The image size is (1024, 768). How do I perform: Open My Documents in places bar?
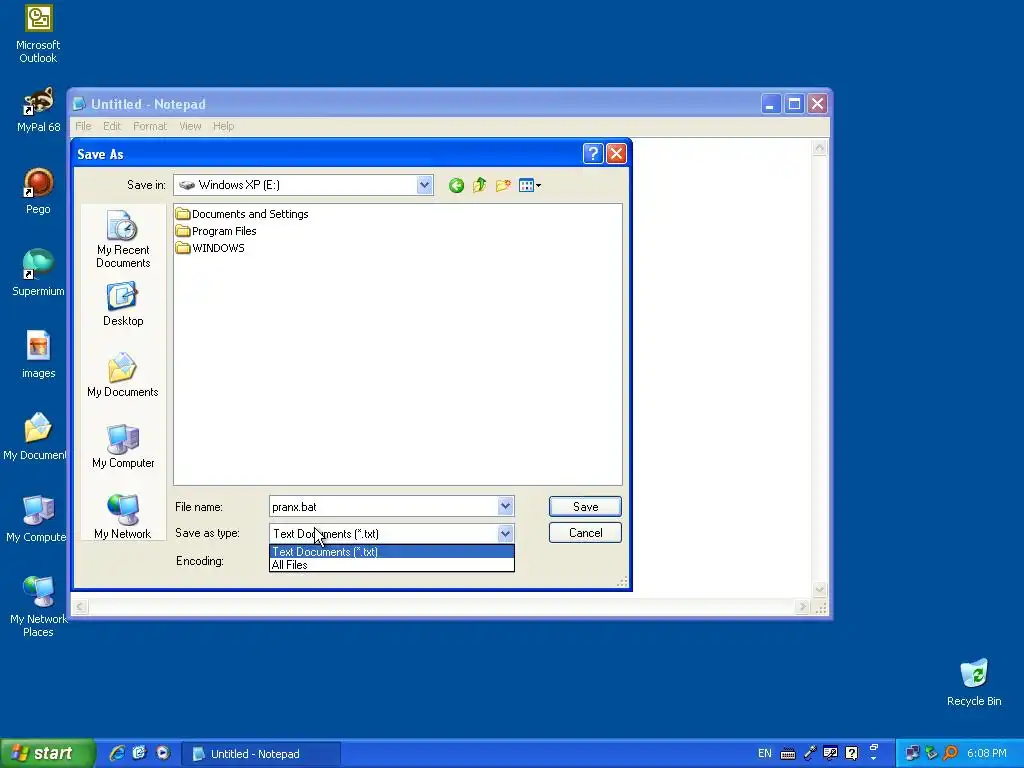[123, 375]
